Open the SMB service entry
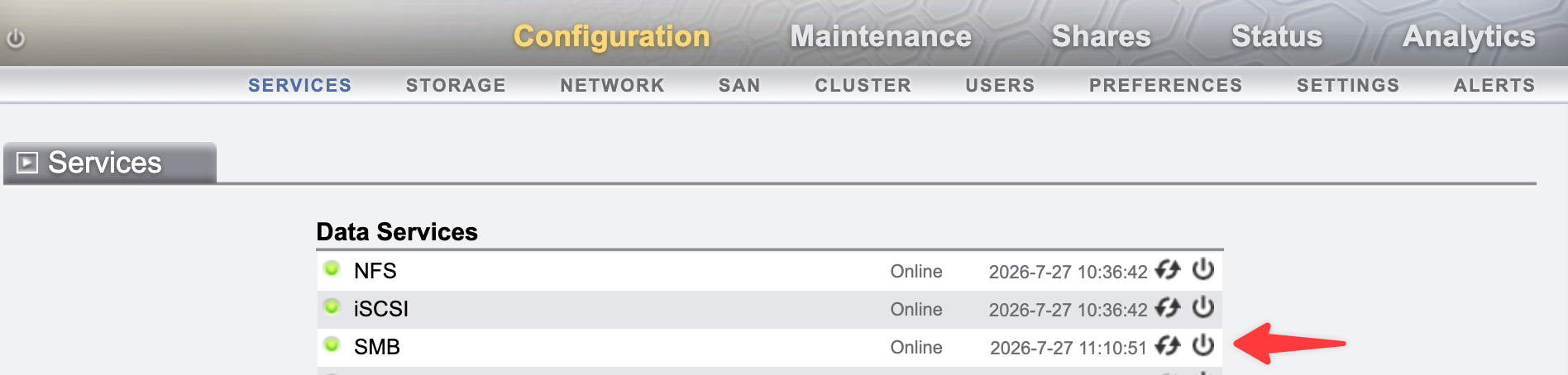 click(x=377, y=347)
